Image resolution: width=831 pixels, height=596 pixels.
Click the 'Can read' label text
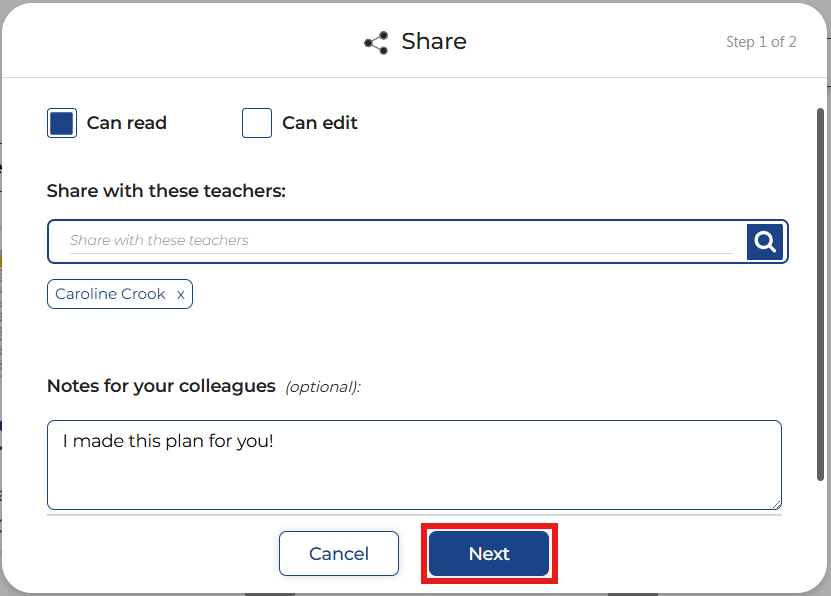[127, 123]
